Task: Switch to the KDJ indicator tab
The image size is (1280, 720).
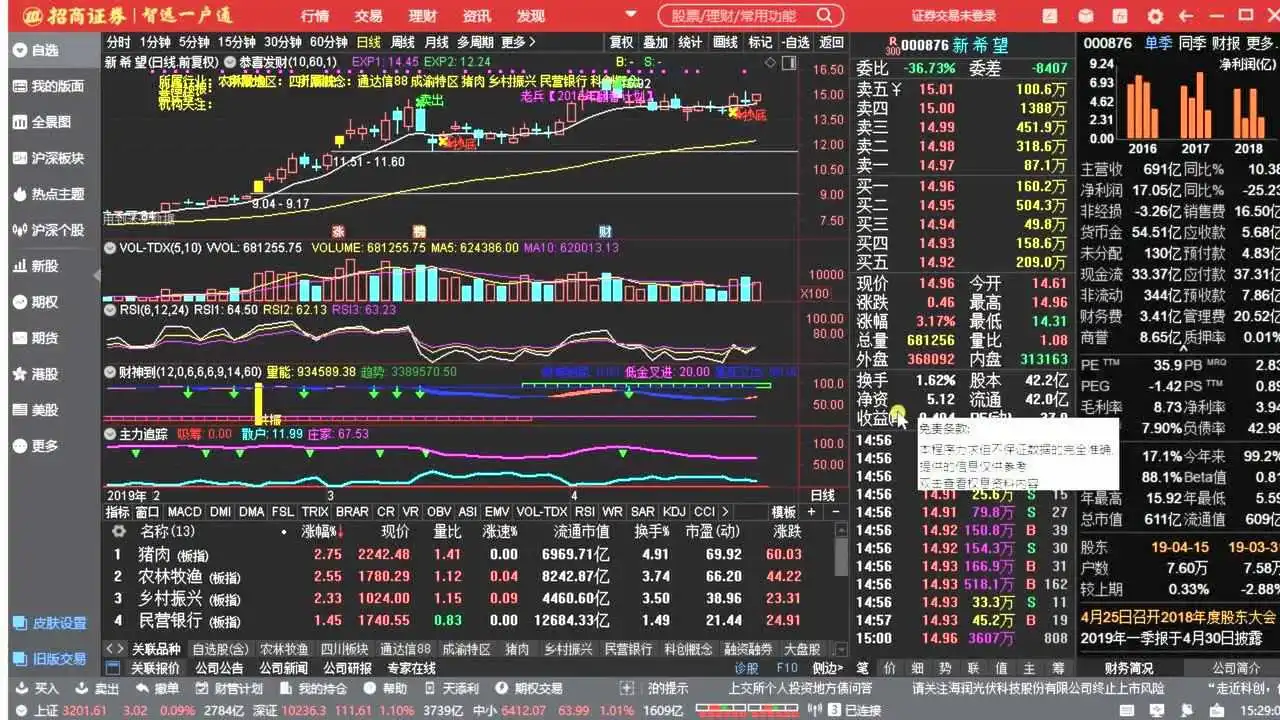Action: [x=675, y=512]
